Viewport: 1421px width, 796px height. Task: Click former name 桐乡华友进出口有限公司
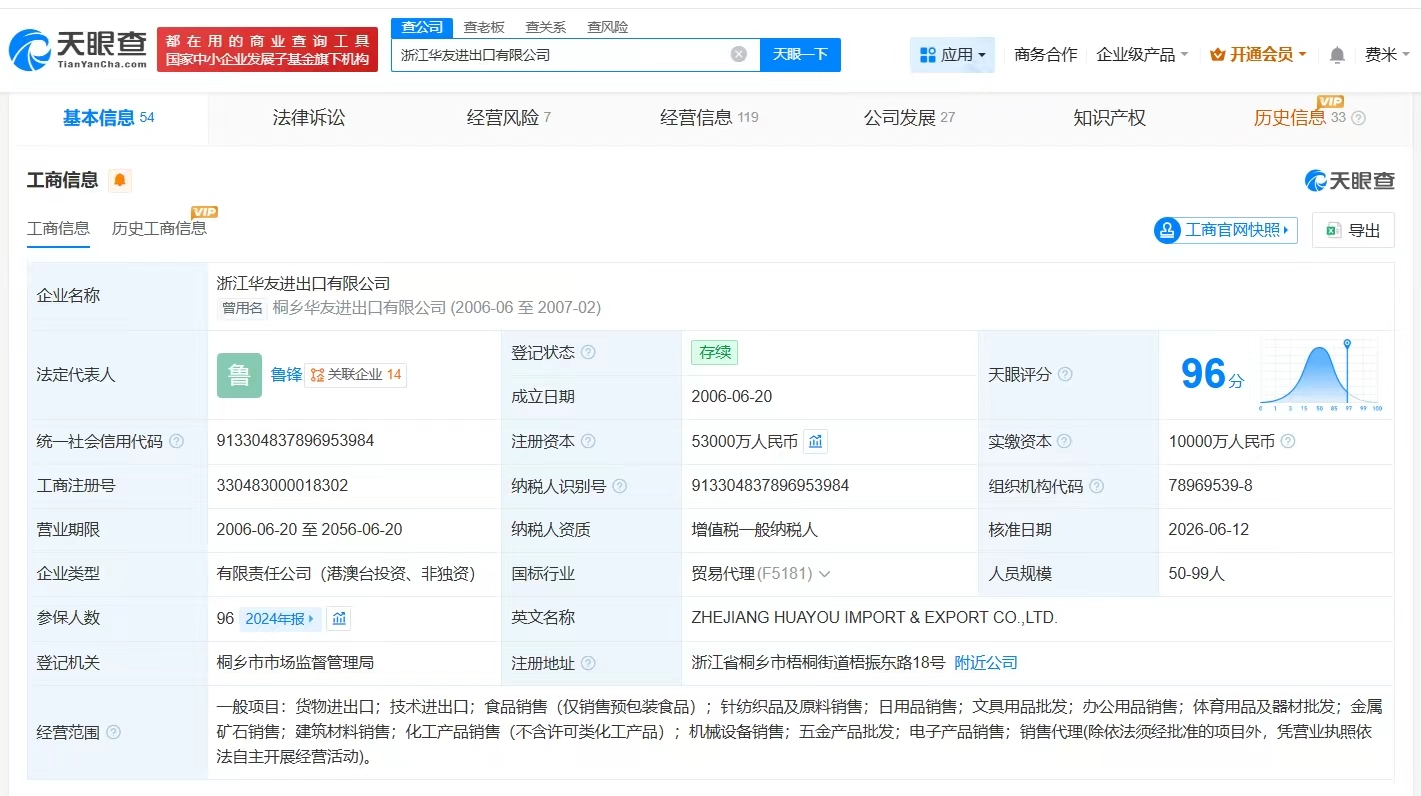(x=359, y=308)
